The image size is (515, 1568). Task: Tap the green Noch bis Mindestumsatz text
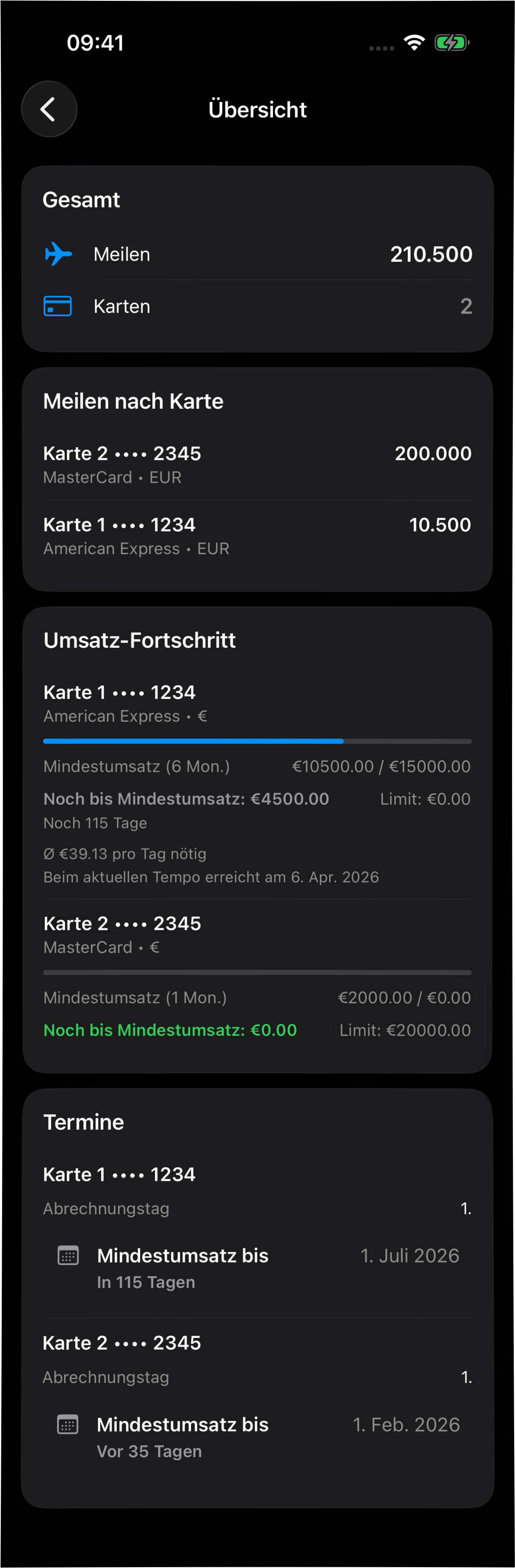170,1029
